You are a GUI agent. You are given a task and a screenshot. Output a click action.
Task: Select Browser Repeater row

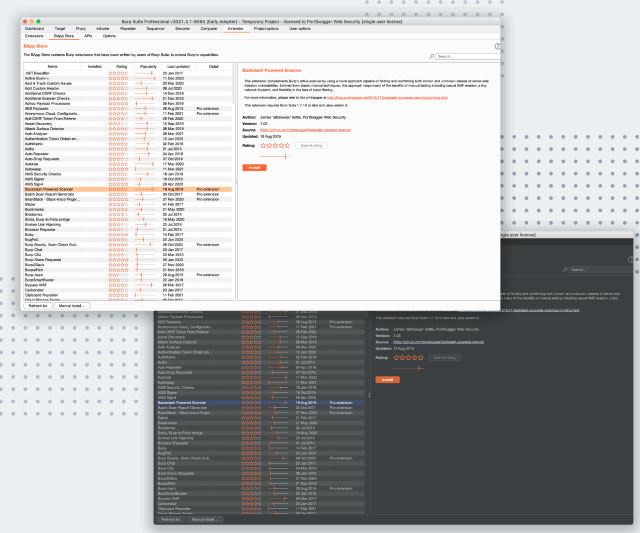pos(128,229)
